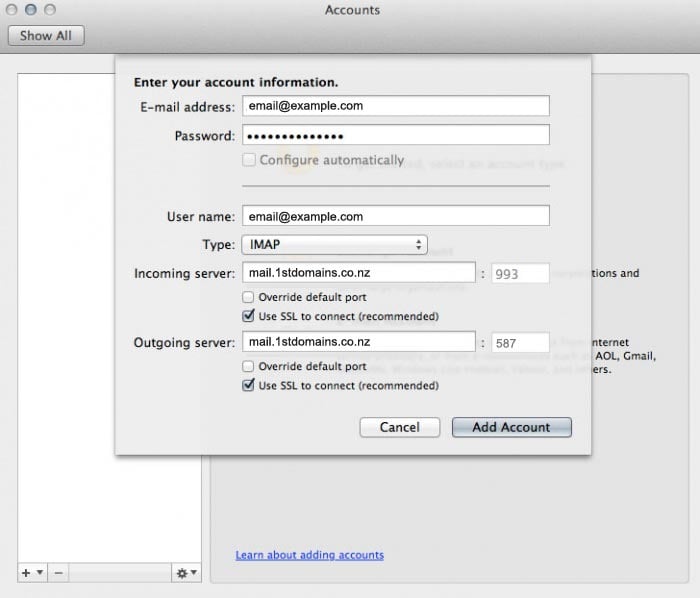Toggle Use SSL for incoming server
This screenshot has height=598, width=700.
click(x=248, y=316)
